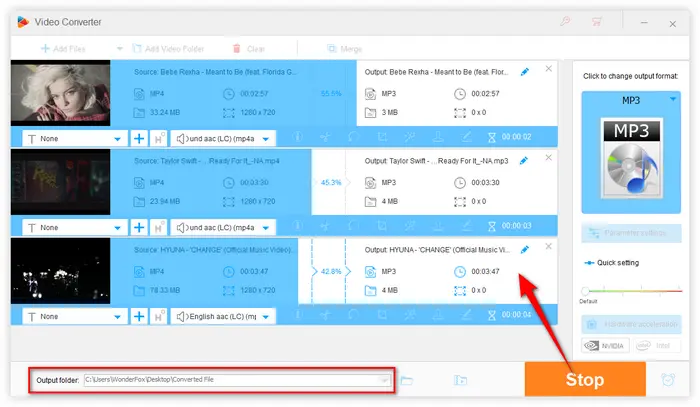Screen dimensions: 700x407
Task: Edit Taylor Swift output name pencil icon
Action: (524, 161)
